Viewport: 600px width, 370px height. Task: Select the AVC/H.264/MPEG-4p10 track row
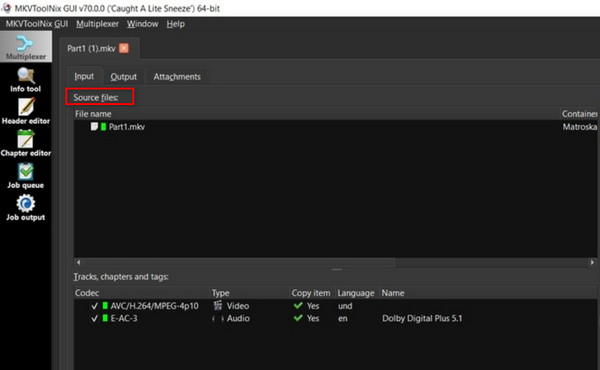tap(336, 306)
